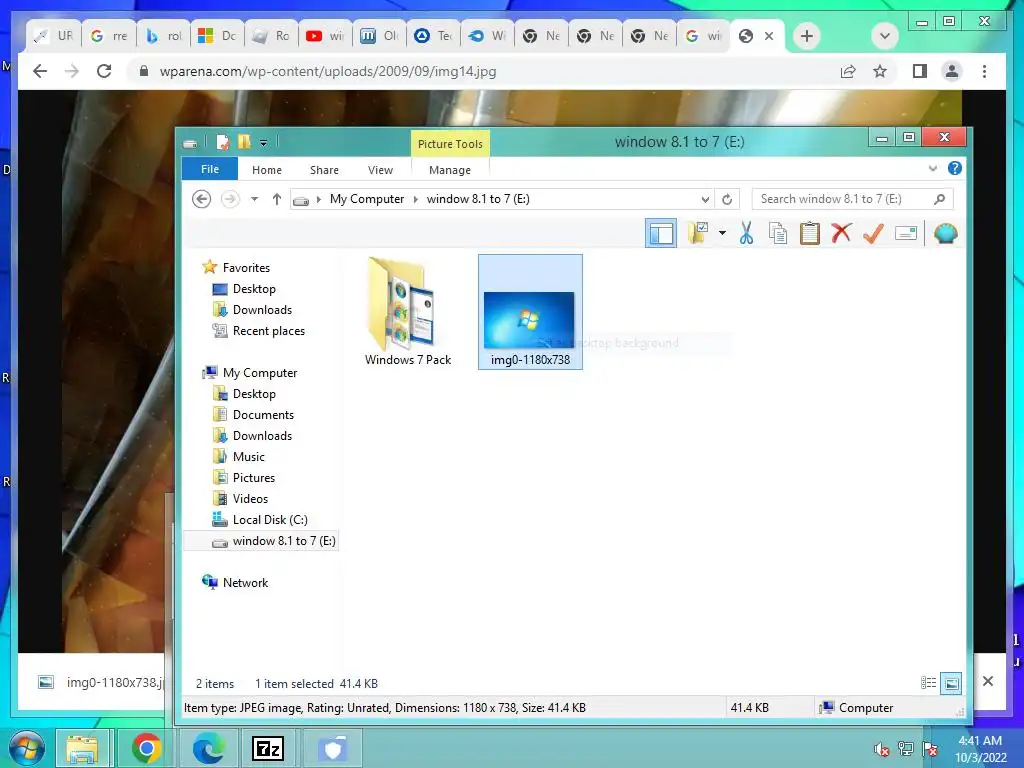The height and width of the screenshot is (768, 1024).
Task: Switch to Details view via status bar icon
Action: (928, 683)
